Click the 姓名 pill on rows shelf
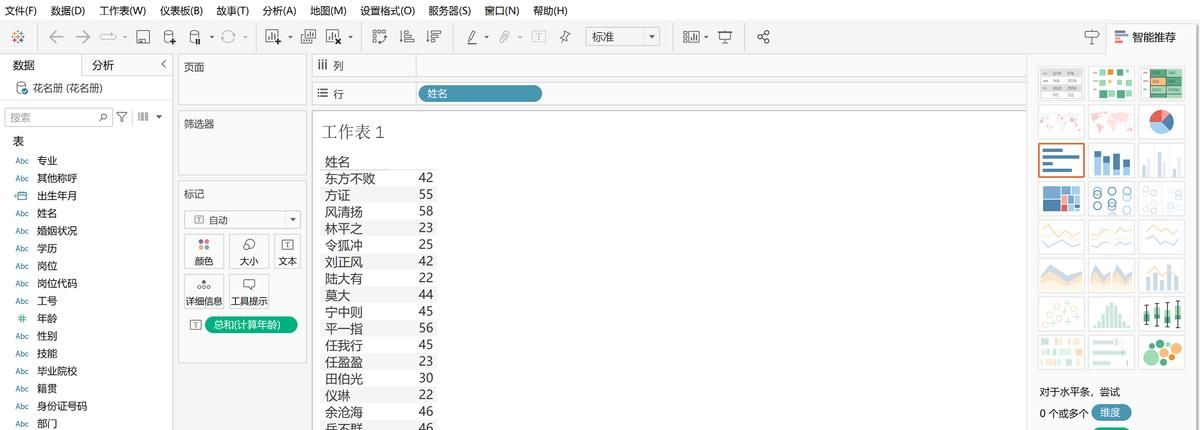 [x=480, y=93]
